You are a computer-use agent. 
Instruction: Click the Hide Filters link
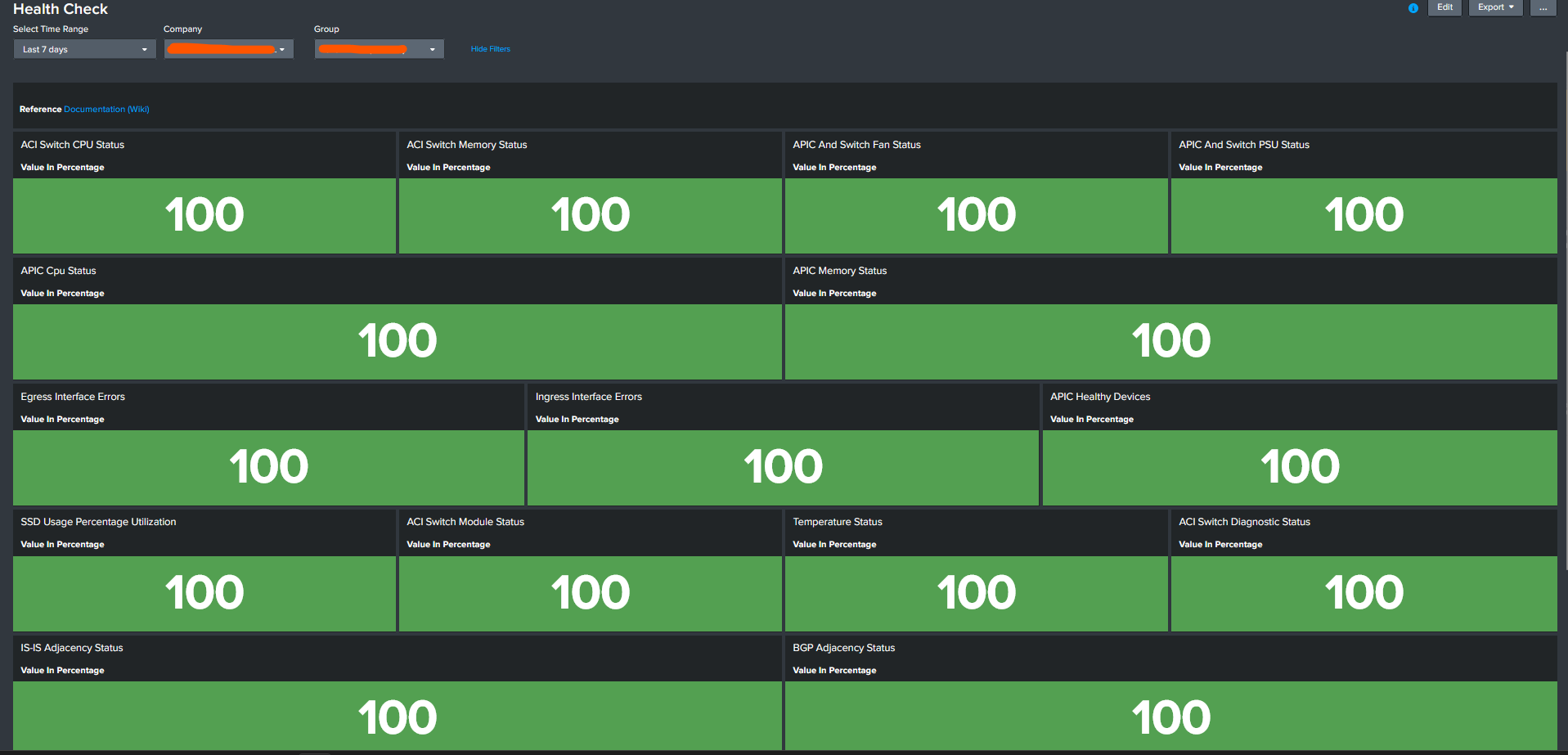click(x=490, y=49)
